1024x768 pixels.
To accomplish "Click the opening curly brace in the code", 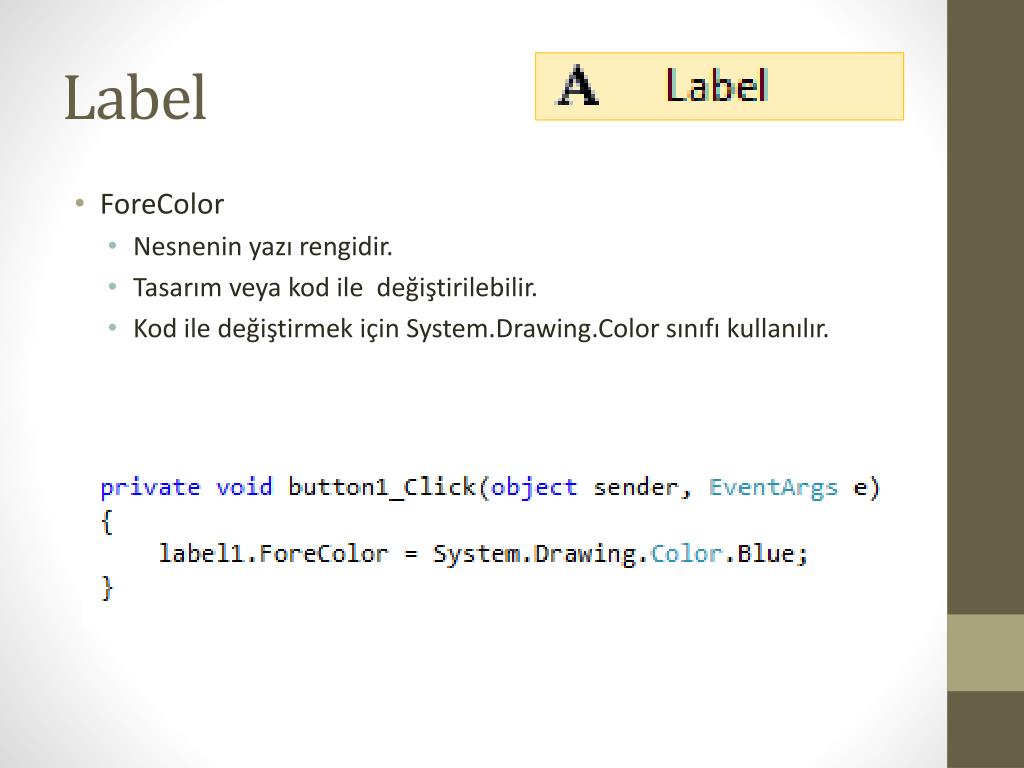I will (x=107, y=521).
